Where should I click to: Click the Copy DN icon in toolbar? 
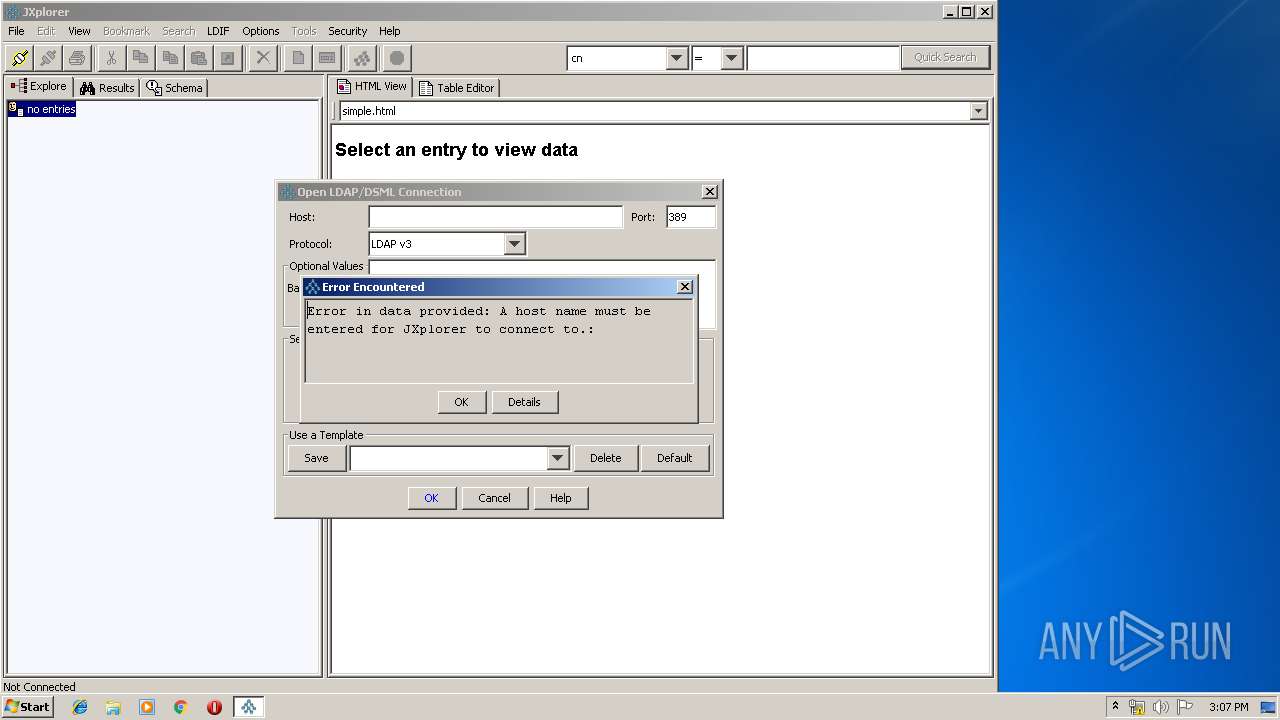170,58
